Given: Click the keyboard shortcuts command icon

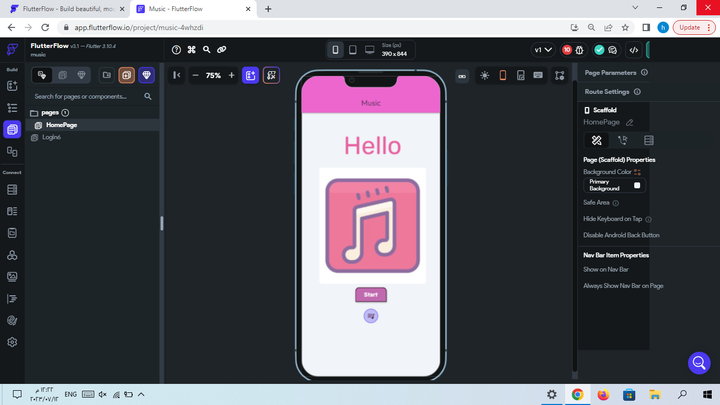Looking at the screenshot, I should point(191,49).
